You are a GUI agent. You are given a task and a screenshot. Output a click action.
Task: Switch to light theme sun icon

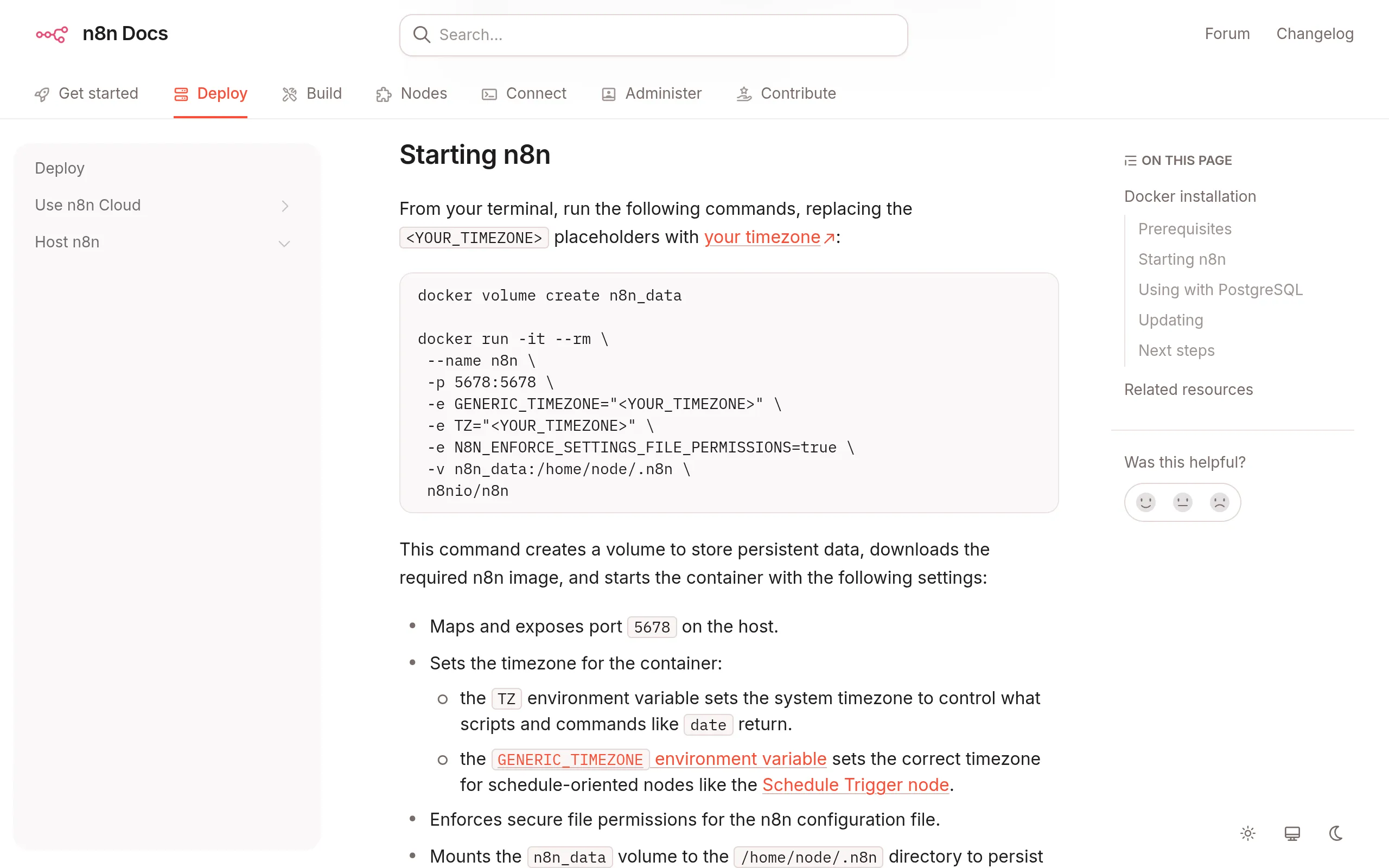1248,833
